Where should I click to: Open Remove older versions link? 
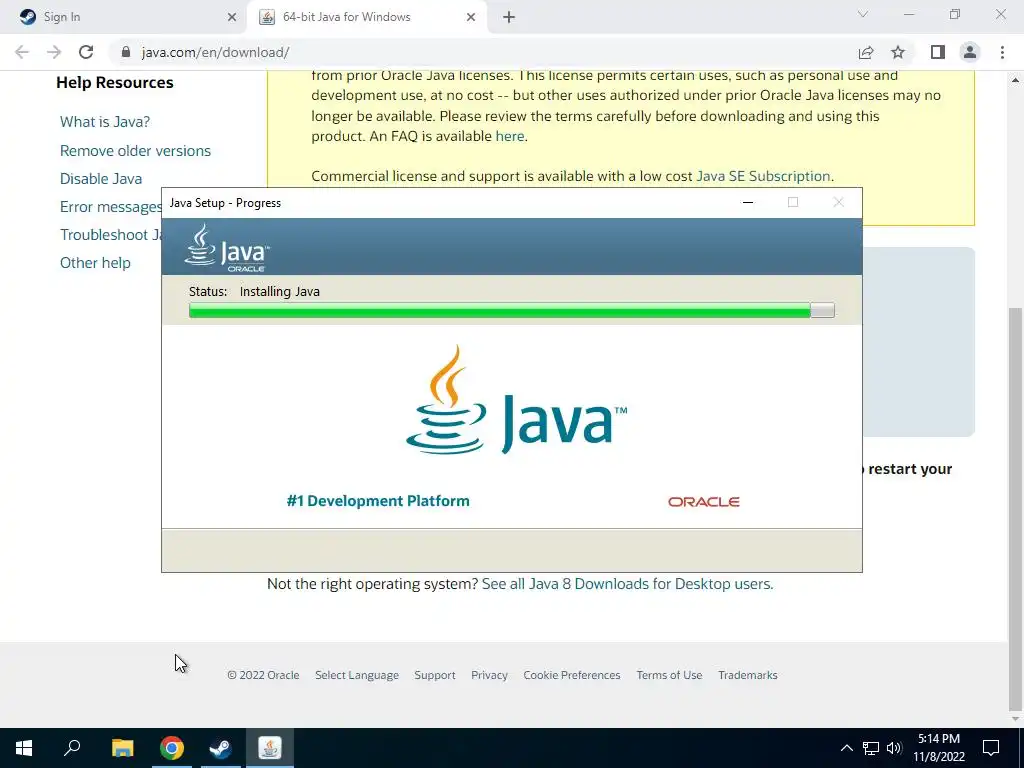pyautogui.click(x=135, y=151)
